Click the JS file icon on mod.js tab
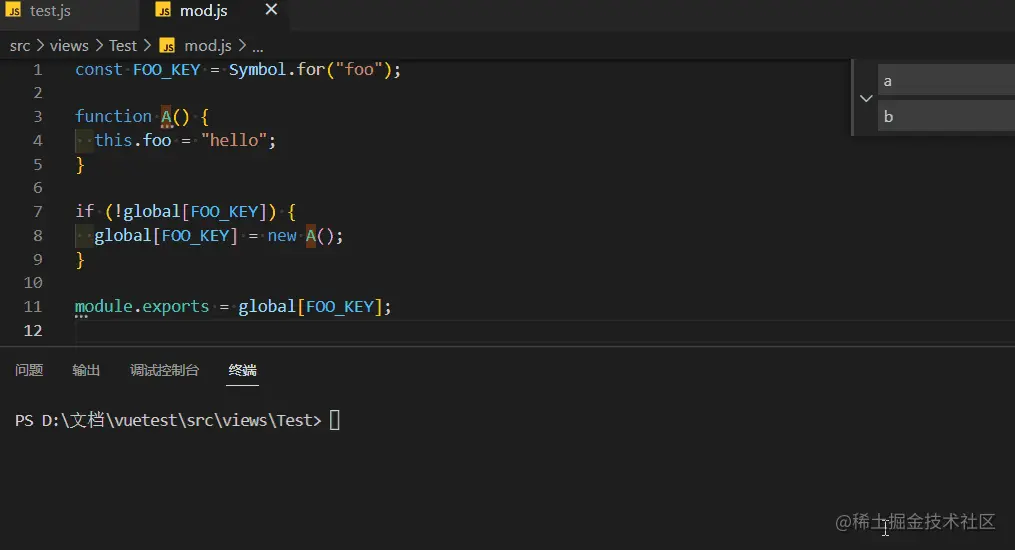Screen dimensions: 1015x550 (x=164, y=10)
